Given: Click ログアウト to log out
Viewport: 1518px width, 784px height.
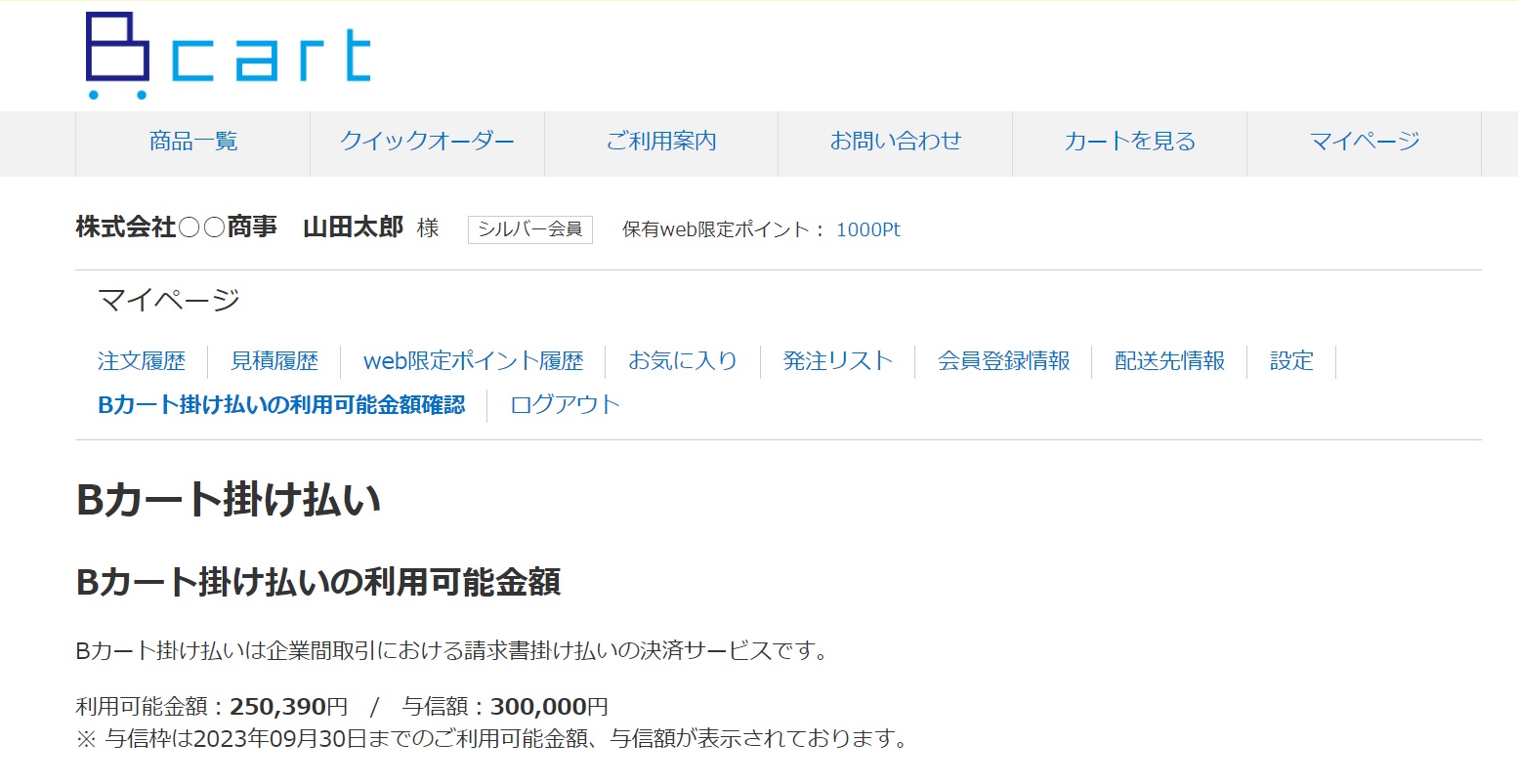Looking at the screenshot, I should [566, 405].
